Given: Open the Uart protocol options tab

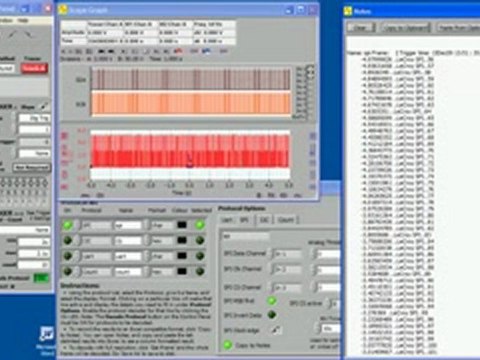Looking at the screenshot, I should tap(227, 220).
